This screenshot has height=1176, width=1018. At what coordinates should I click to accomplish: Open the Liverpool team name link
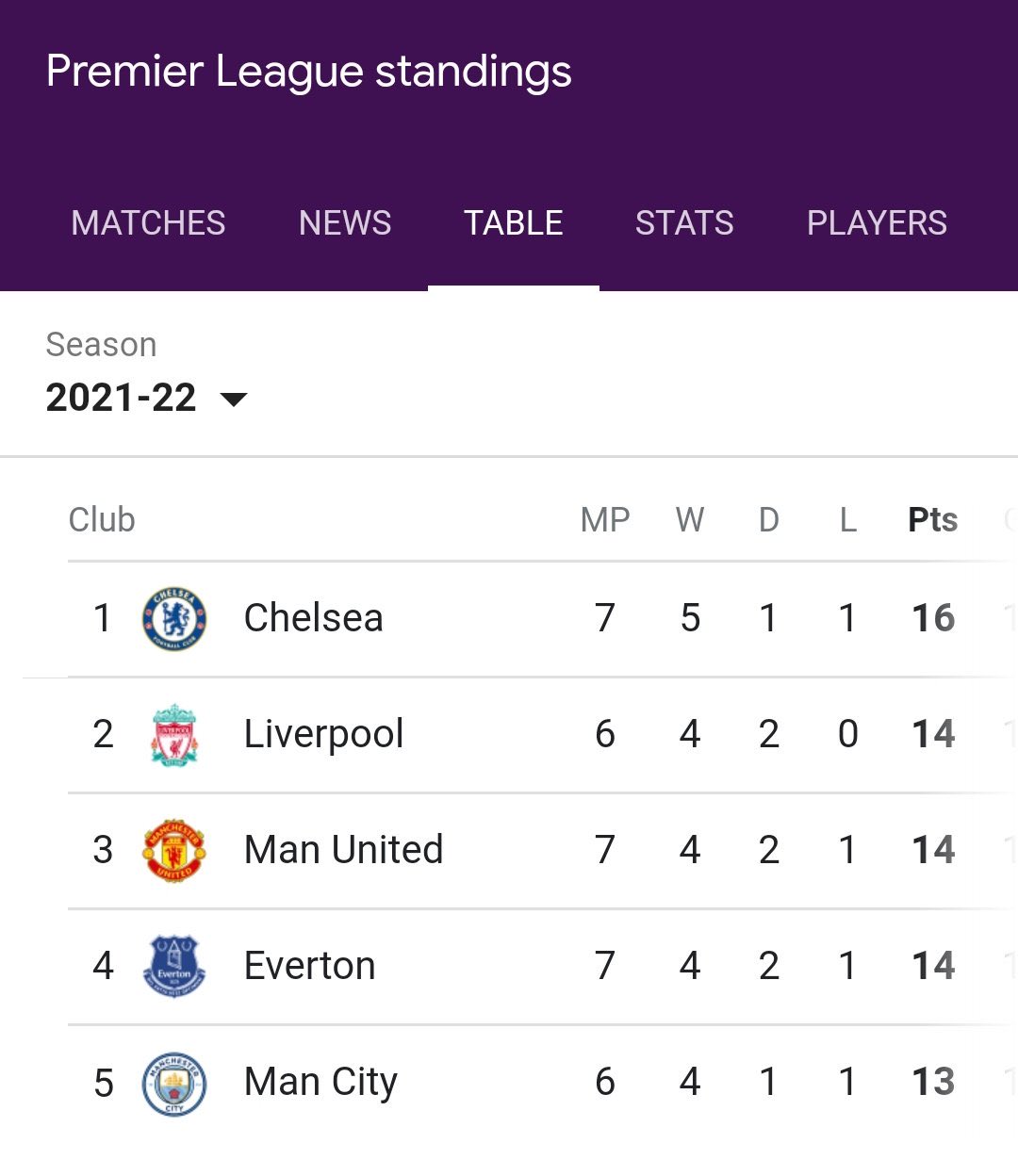pos(323,735)
